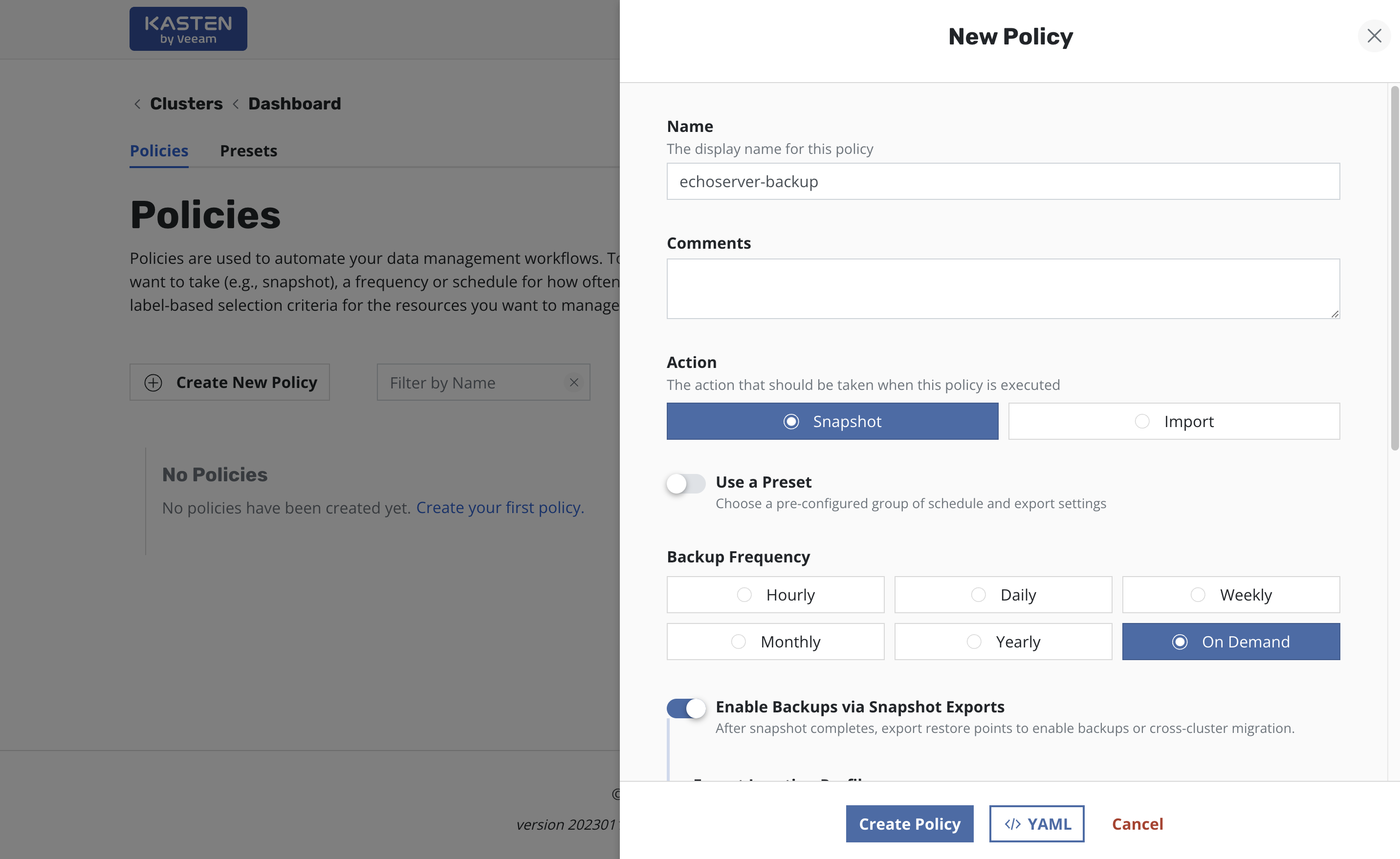The image size is (1400, 859).
Task: Disable Enable Backups via Snapshot Exports
Action: [x=685, y=708]
